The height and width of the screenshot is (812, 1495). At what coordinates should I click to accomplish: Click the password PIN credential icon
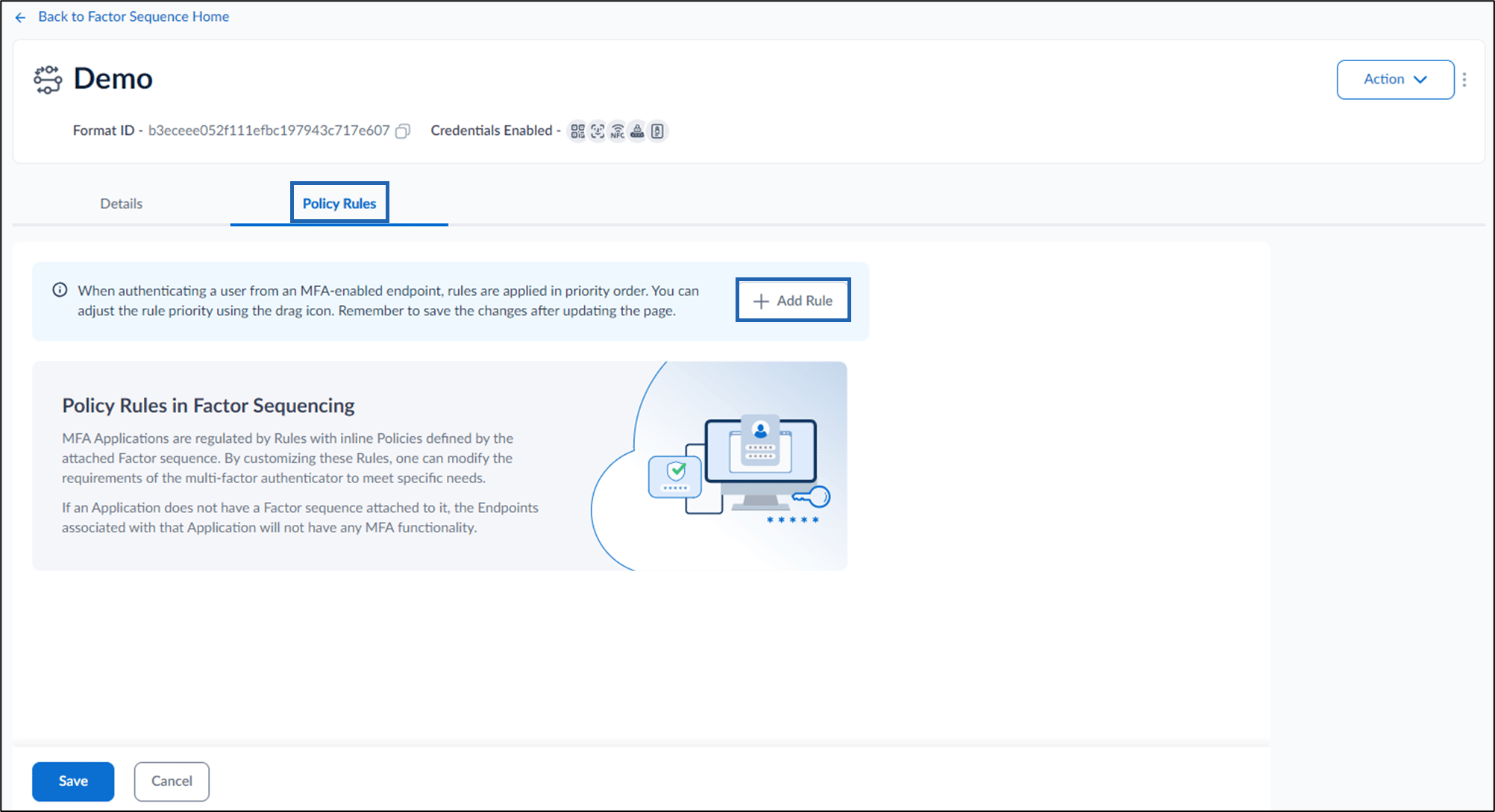tap(637, 131)
